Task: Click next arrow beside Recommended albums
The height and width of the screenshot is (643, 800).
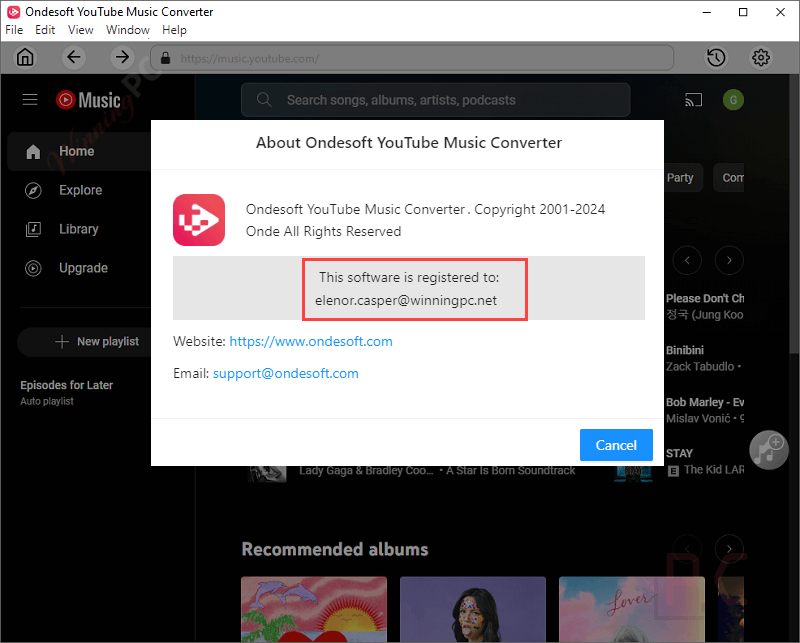Action: click(729, 549)
